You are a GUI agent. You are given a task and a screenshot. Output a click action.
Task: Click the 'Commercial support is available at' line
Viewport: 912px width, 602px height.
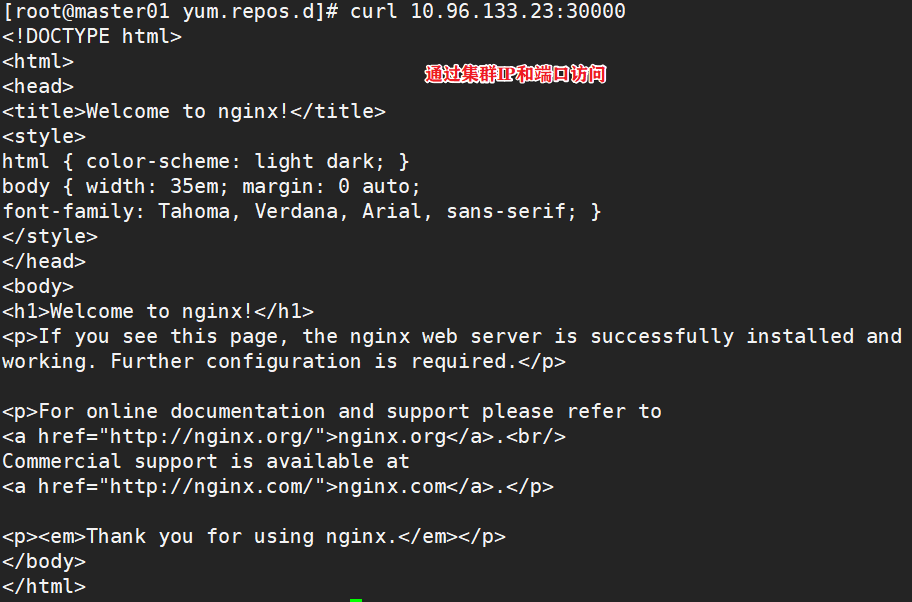[206, 462]
